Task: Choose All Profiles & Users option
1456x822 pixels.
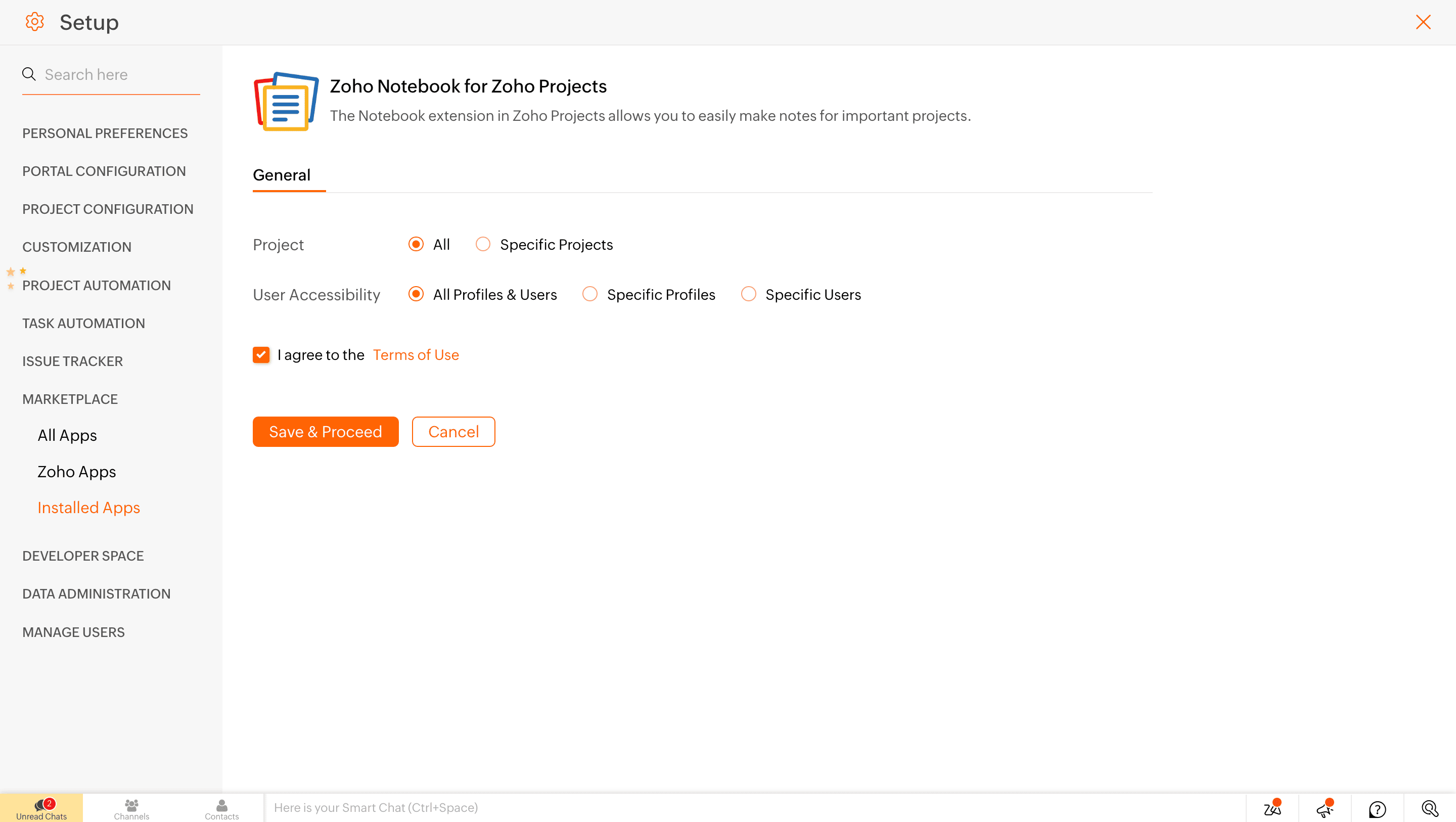Action: click(416, 294)
